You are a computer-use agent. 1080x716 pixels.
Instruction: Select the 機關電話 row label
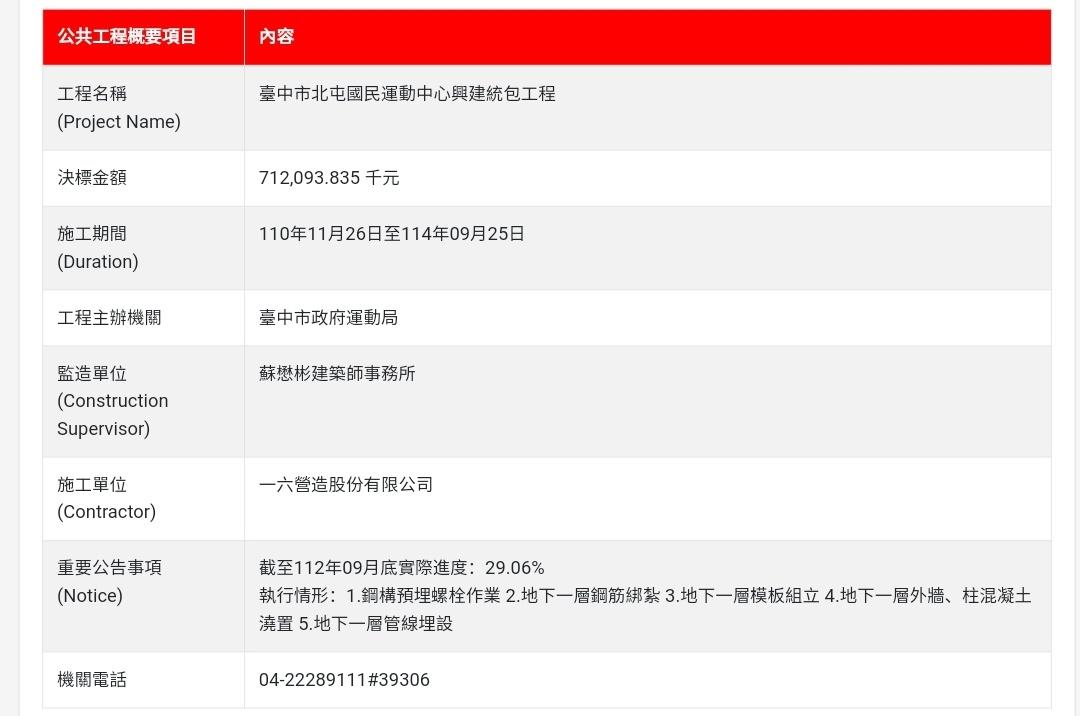(93, 680)
